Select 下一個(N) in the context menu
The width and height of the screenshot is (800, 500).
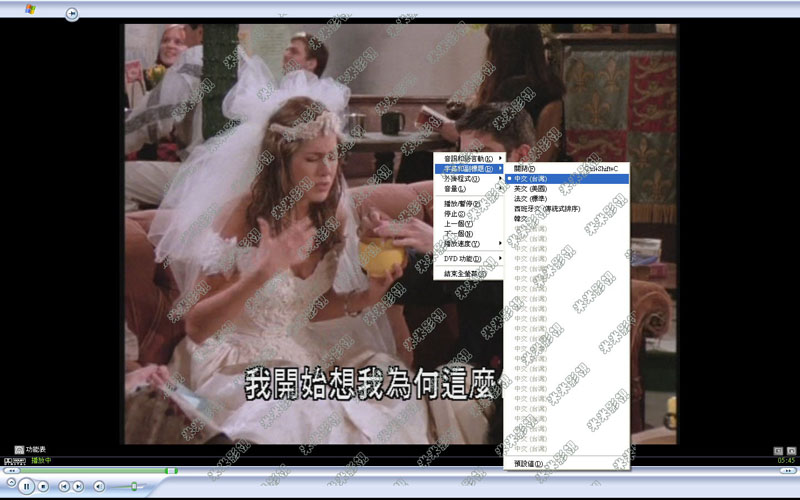468,234
